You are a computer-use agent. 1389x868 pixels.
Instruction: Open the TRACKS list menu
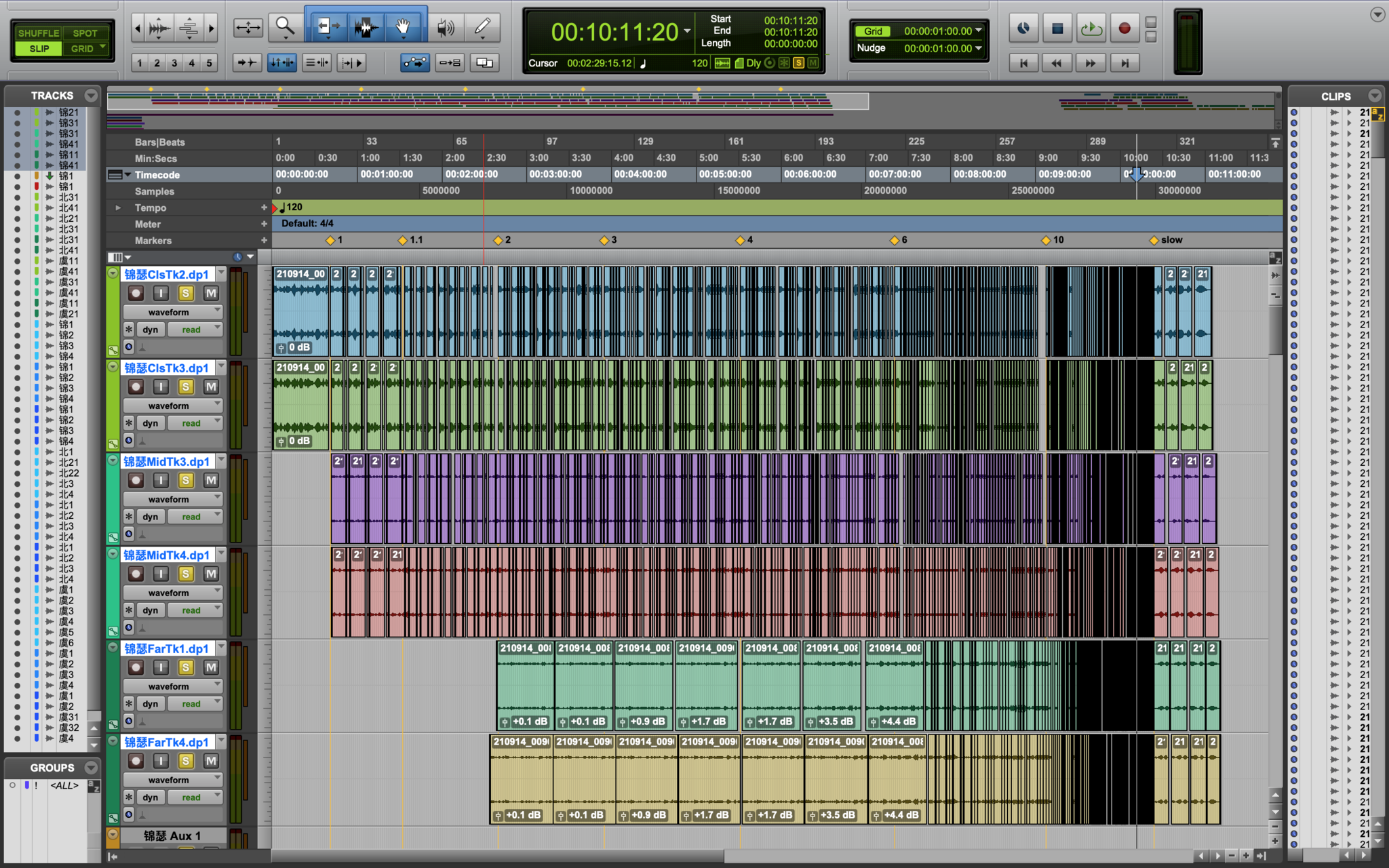coord(91,96)
